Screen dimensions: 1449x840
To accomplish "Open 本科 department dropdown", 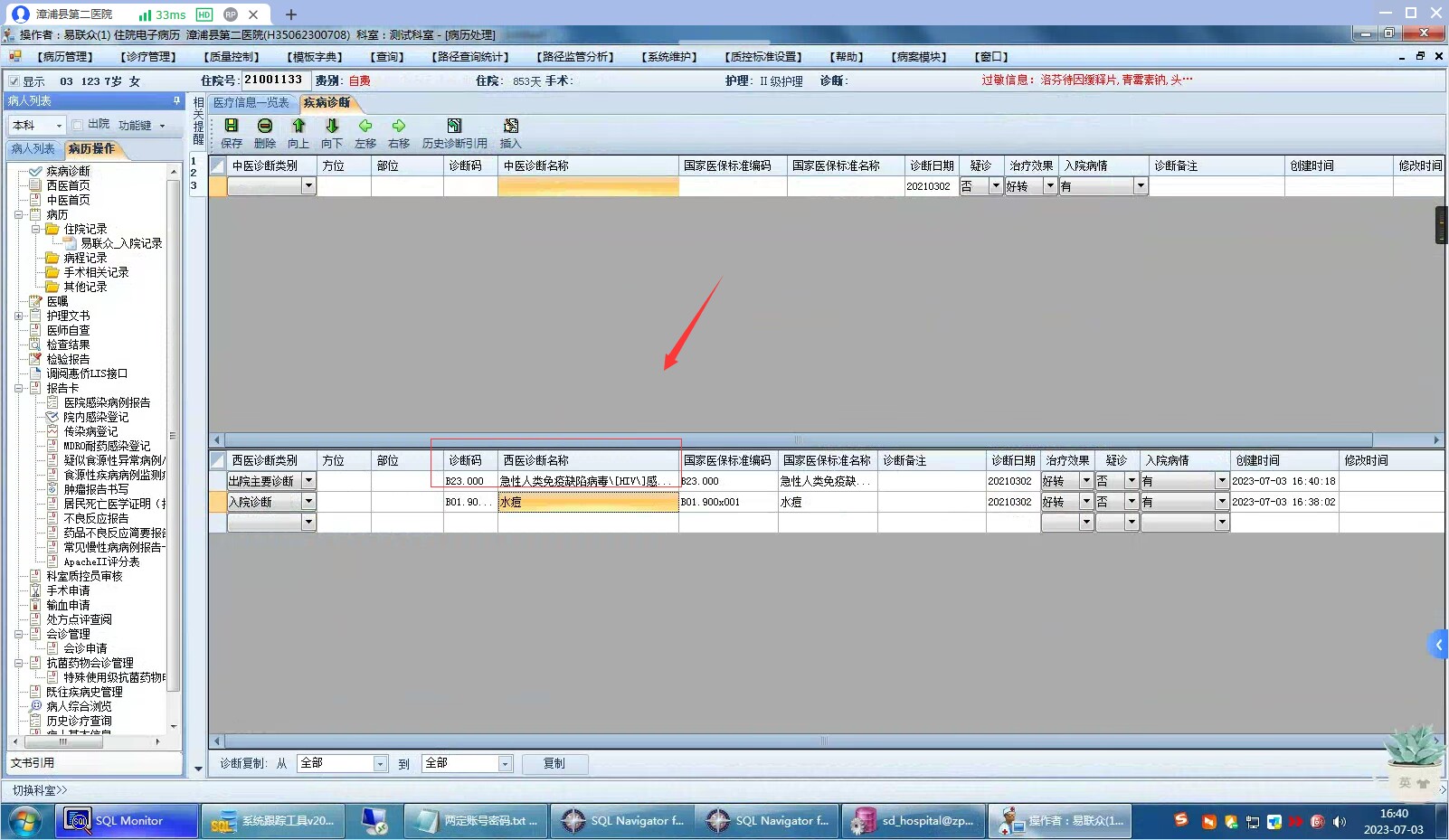I will (60, 126).
